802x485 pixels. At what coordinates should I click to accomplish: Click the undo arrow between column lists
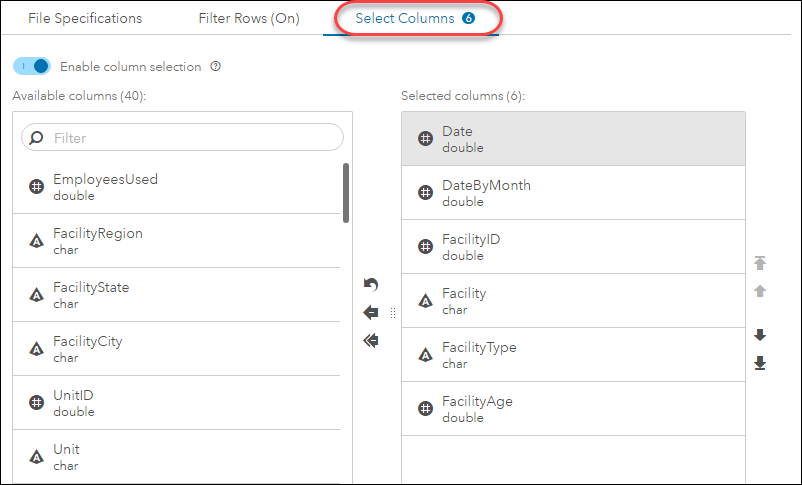[371, 285]
